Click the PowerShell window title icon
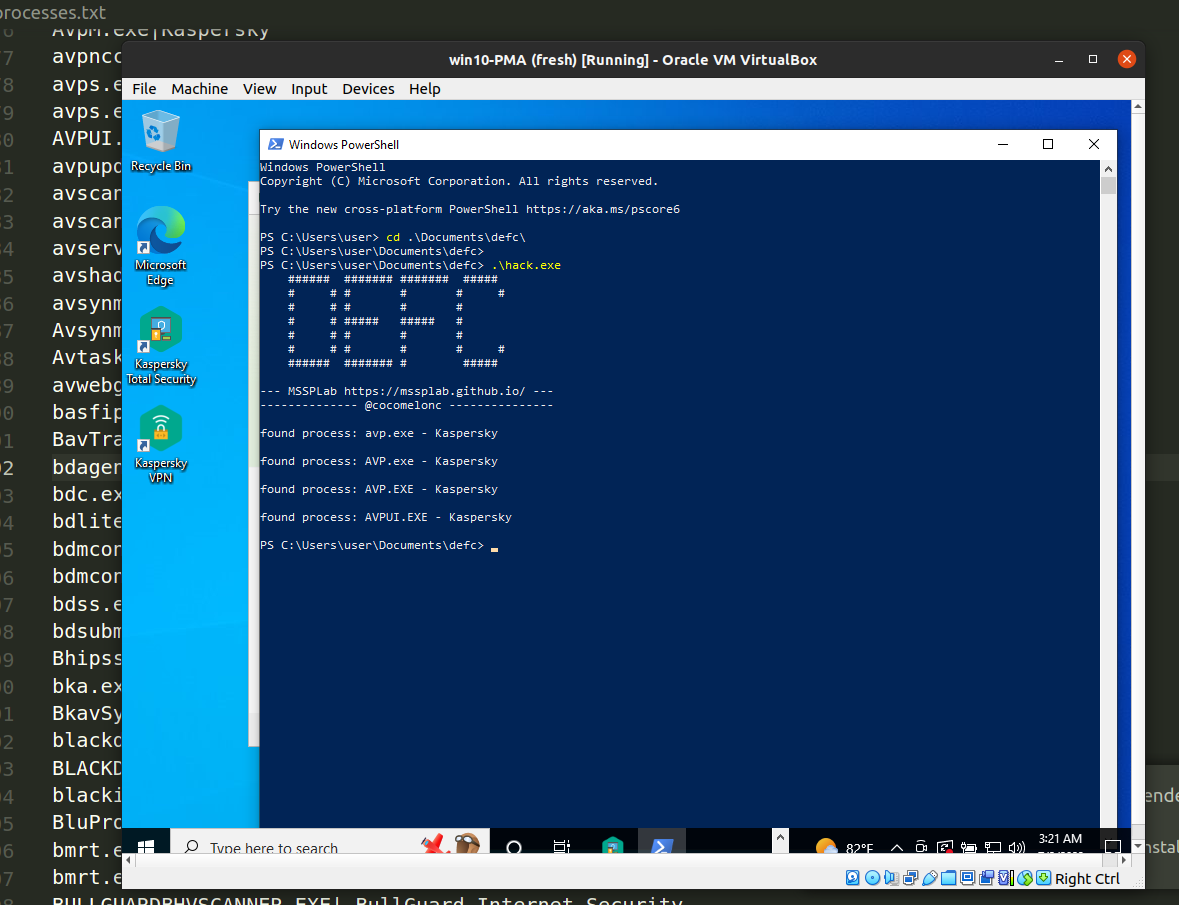The height and width of the screenshot is (905, 1179). [x=276, y=144]
